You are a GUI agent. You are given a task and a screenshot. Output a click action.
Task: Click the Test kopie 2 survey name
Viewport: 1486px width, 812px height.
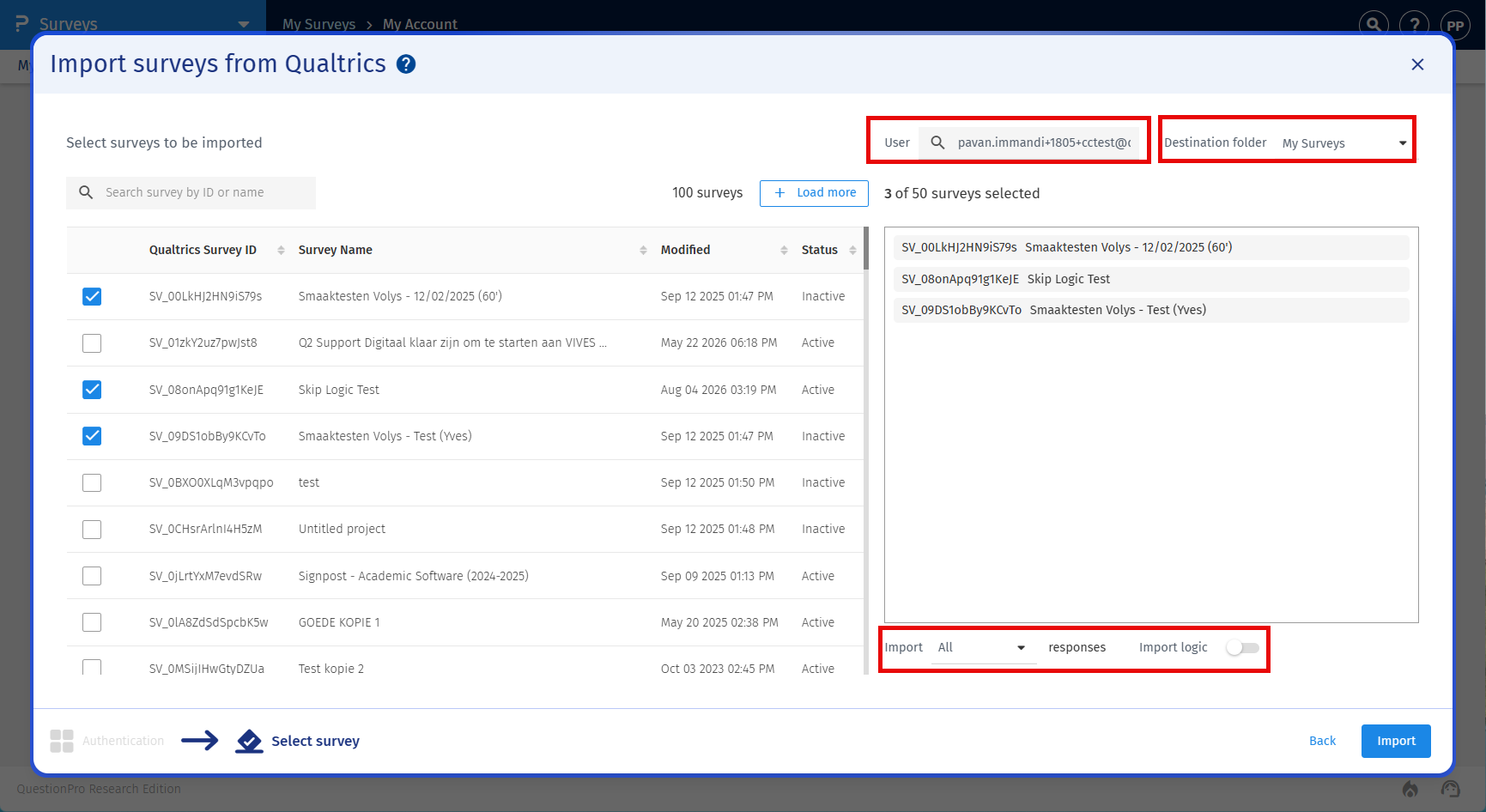(331, 669)
